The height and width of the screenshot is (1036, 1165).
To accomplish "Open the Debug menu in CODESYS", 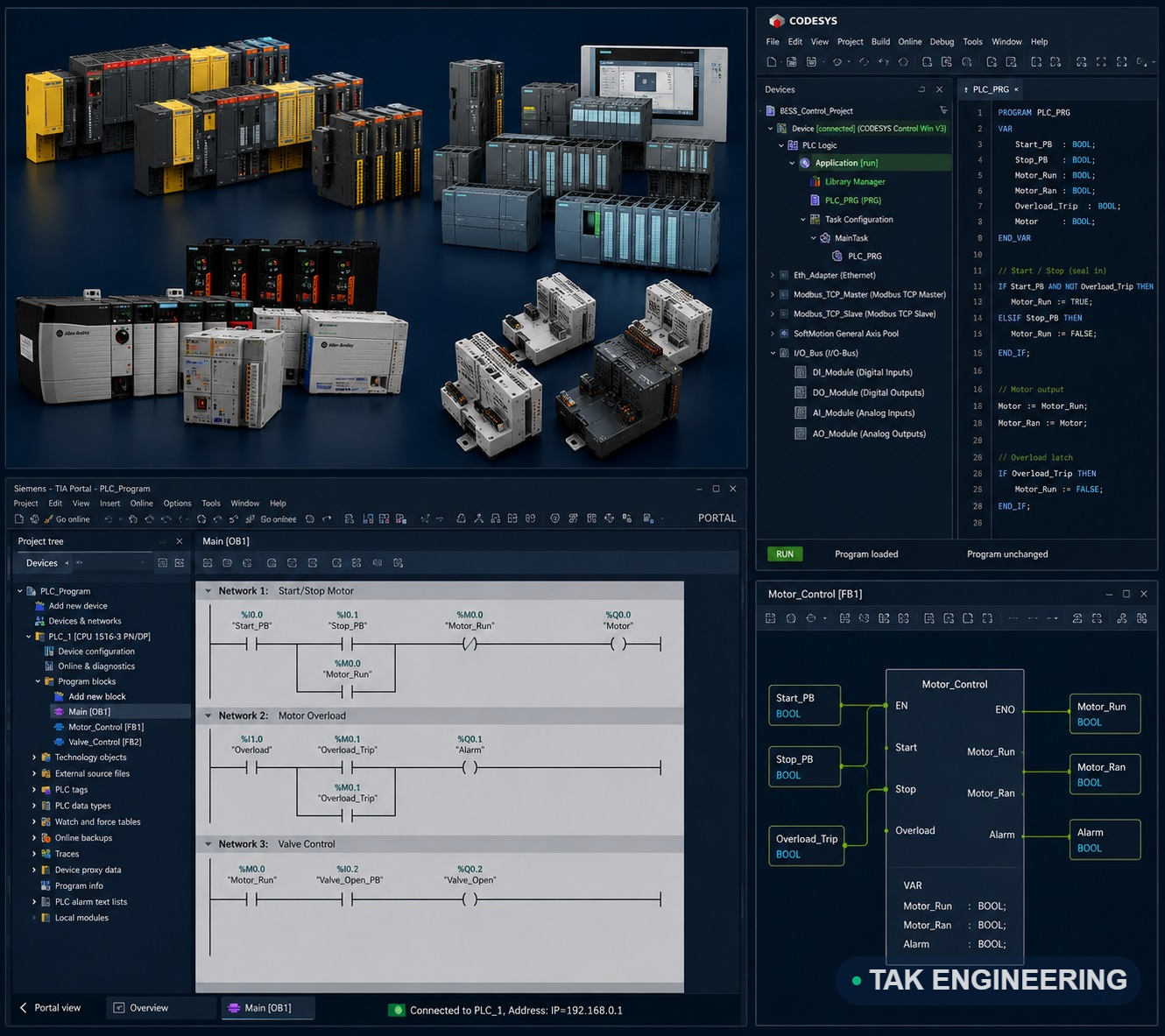I will (942, 41).
